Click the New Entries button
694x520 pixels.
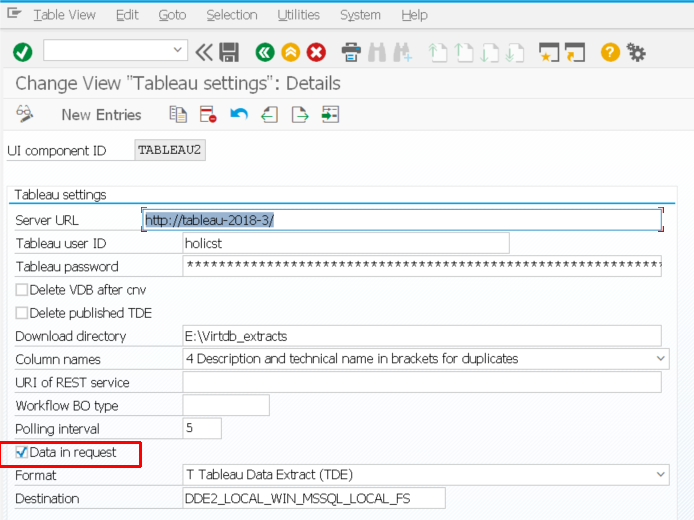tap(101, 115)
